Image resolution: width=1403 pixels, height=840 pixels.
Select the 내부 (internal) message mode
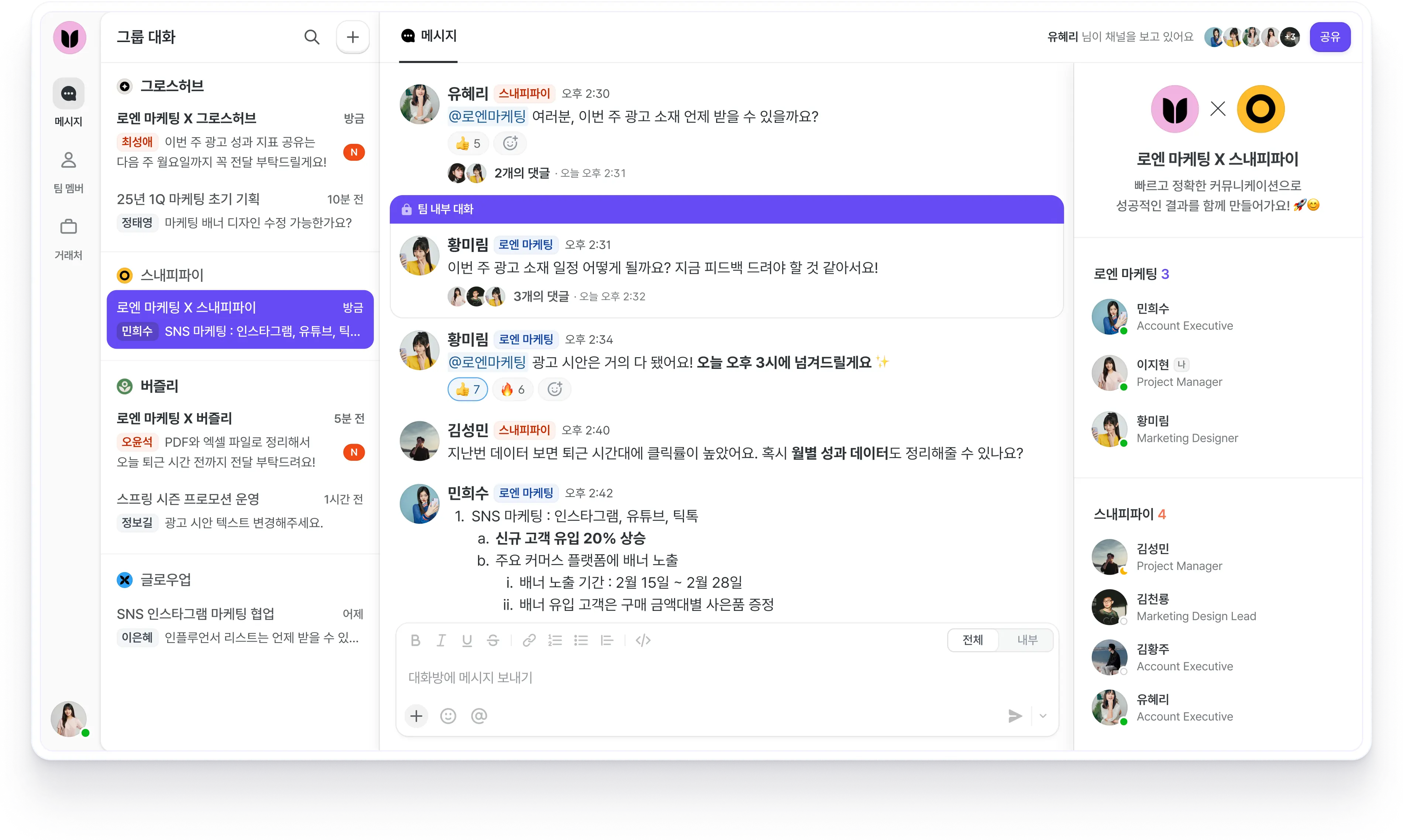tap(1027, 640)
